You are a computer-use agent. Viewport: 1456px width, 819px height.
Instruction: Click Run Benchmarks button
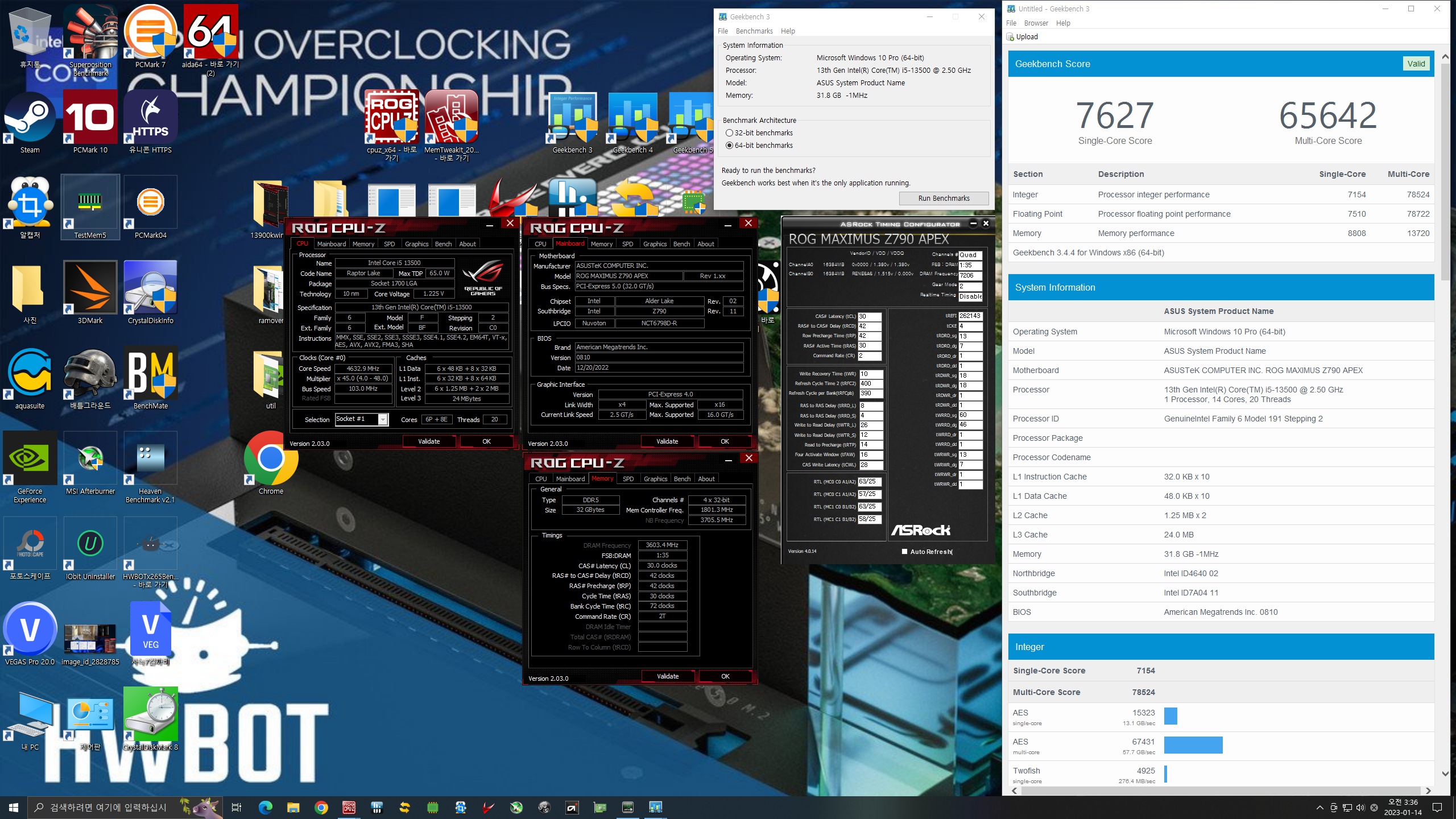(944, 198)
